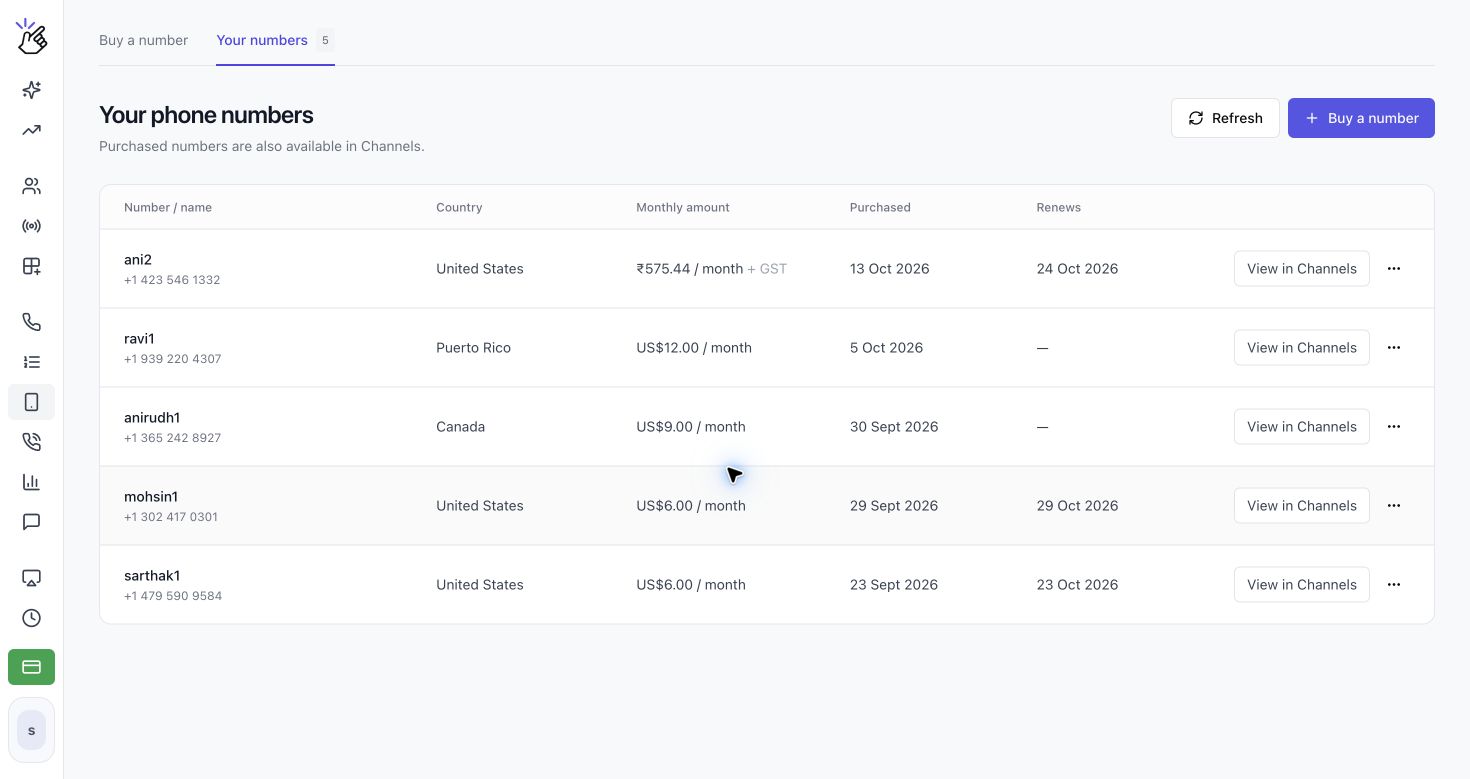This screenshot has height=779, width=1470.
Task: Click the anirudh1 number name
Action: pos(152,418)
